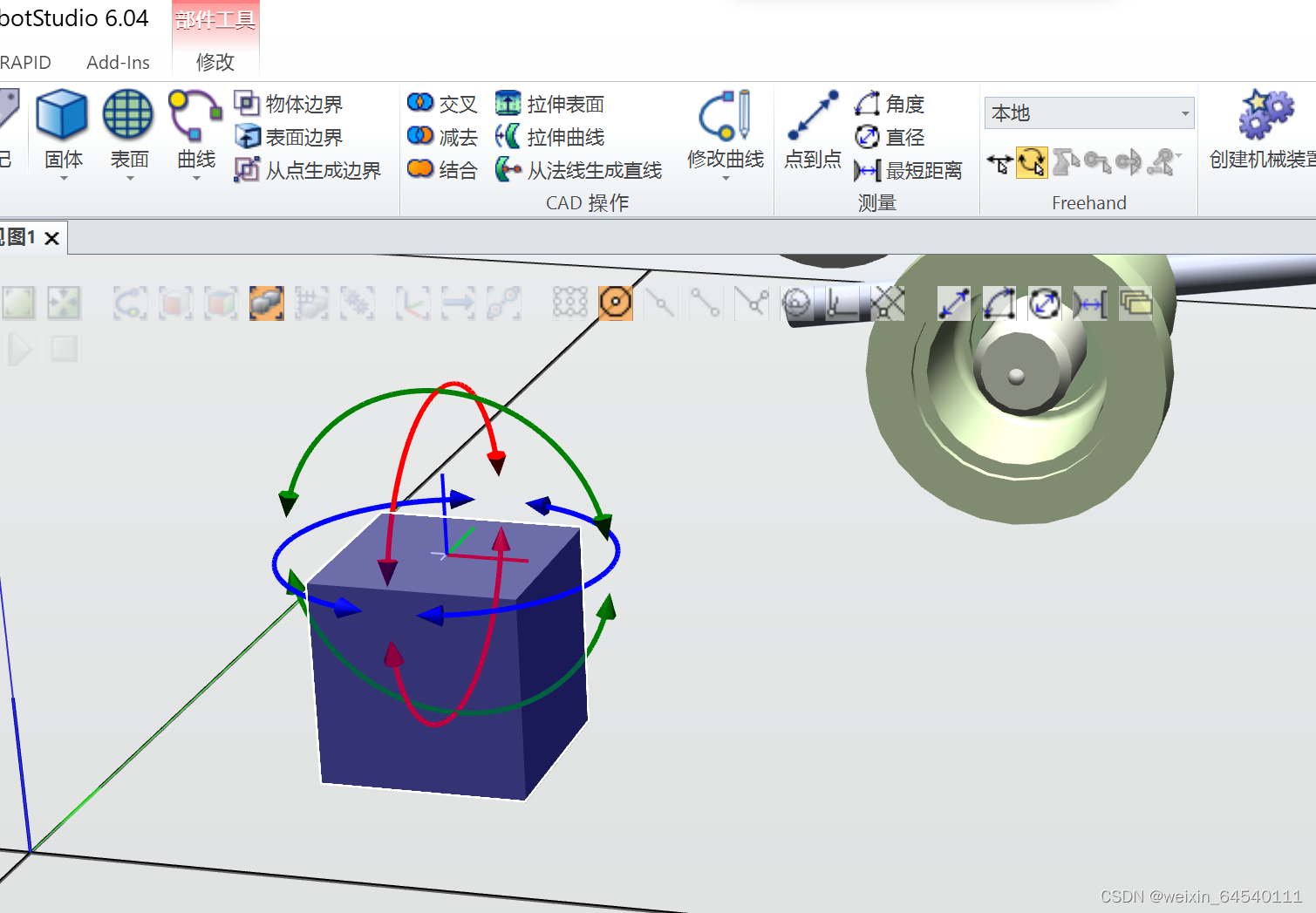Select the Freehand Jog Reorient icon
Viewport: 1316px width, 913px height.
tap(1128, 162)
